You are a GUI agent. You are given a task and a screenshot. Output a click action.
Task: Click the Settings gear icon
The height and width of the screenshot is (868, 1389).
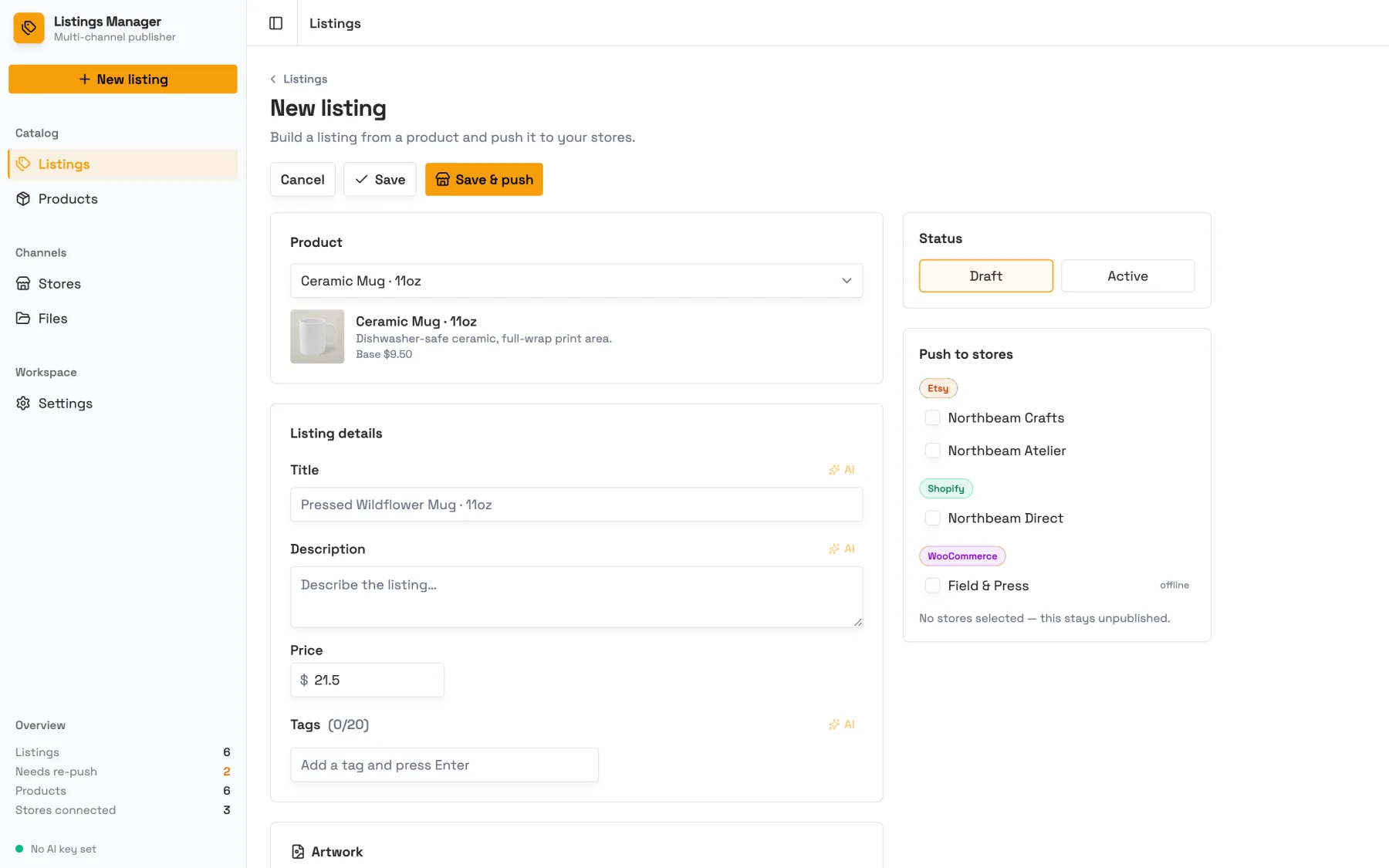23,403
